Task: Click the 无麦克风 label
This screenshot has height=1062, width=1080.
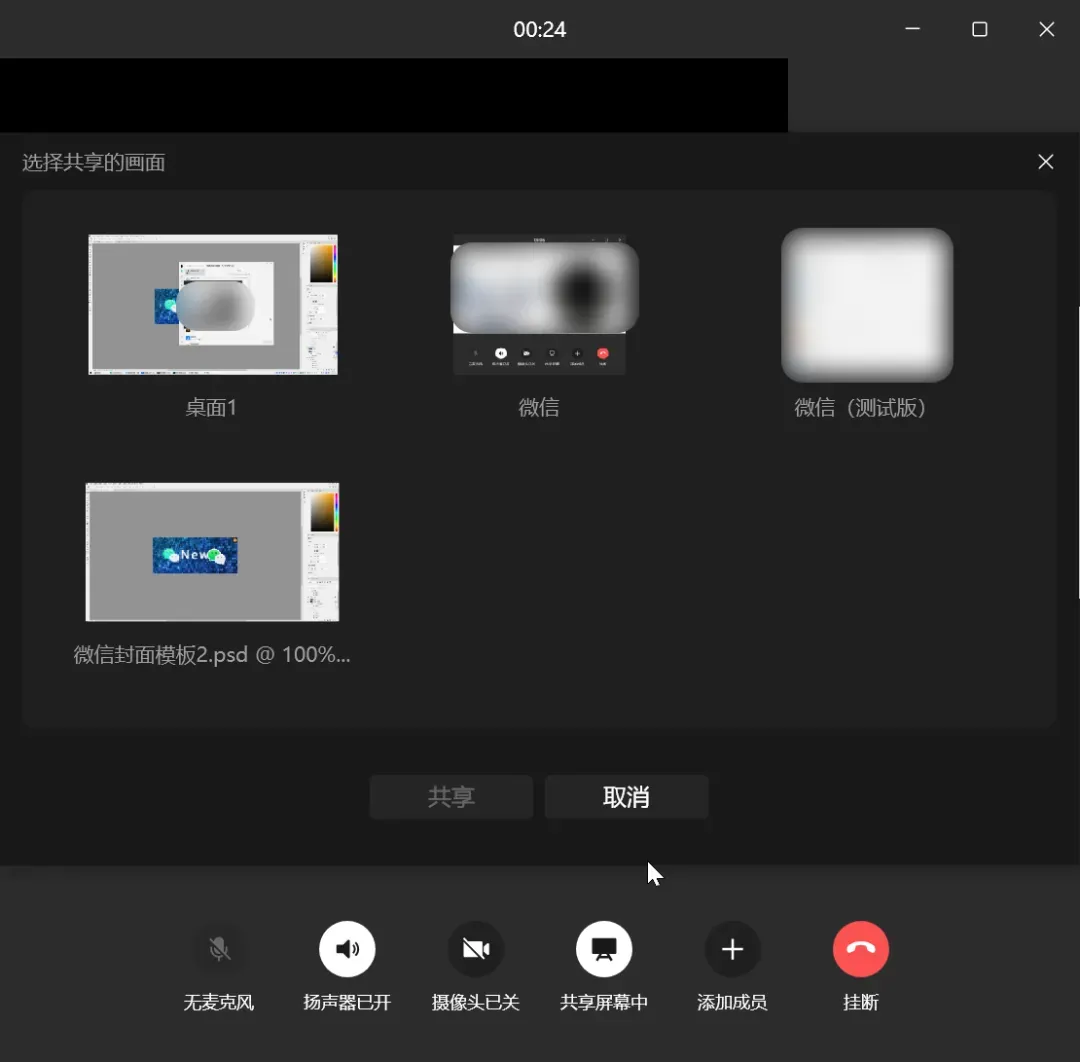Action: [219, 1002]
